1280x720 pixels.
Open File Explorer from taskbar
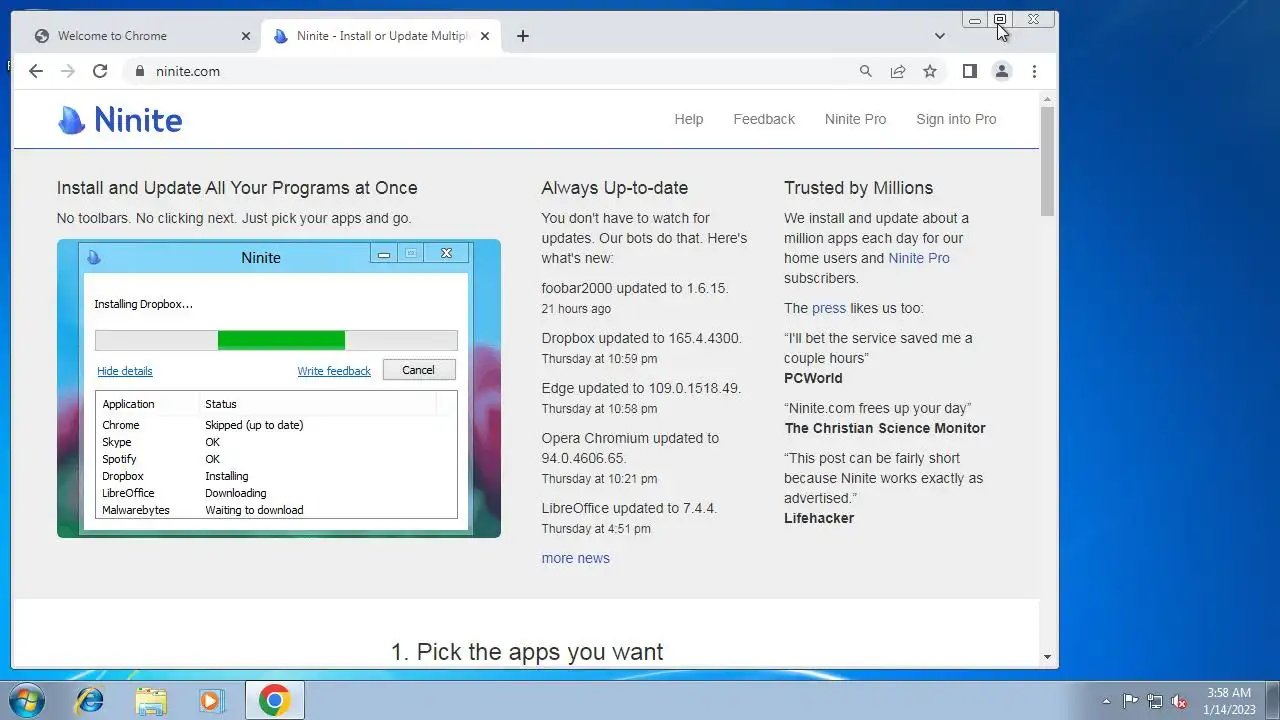(x=151, y=700)
